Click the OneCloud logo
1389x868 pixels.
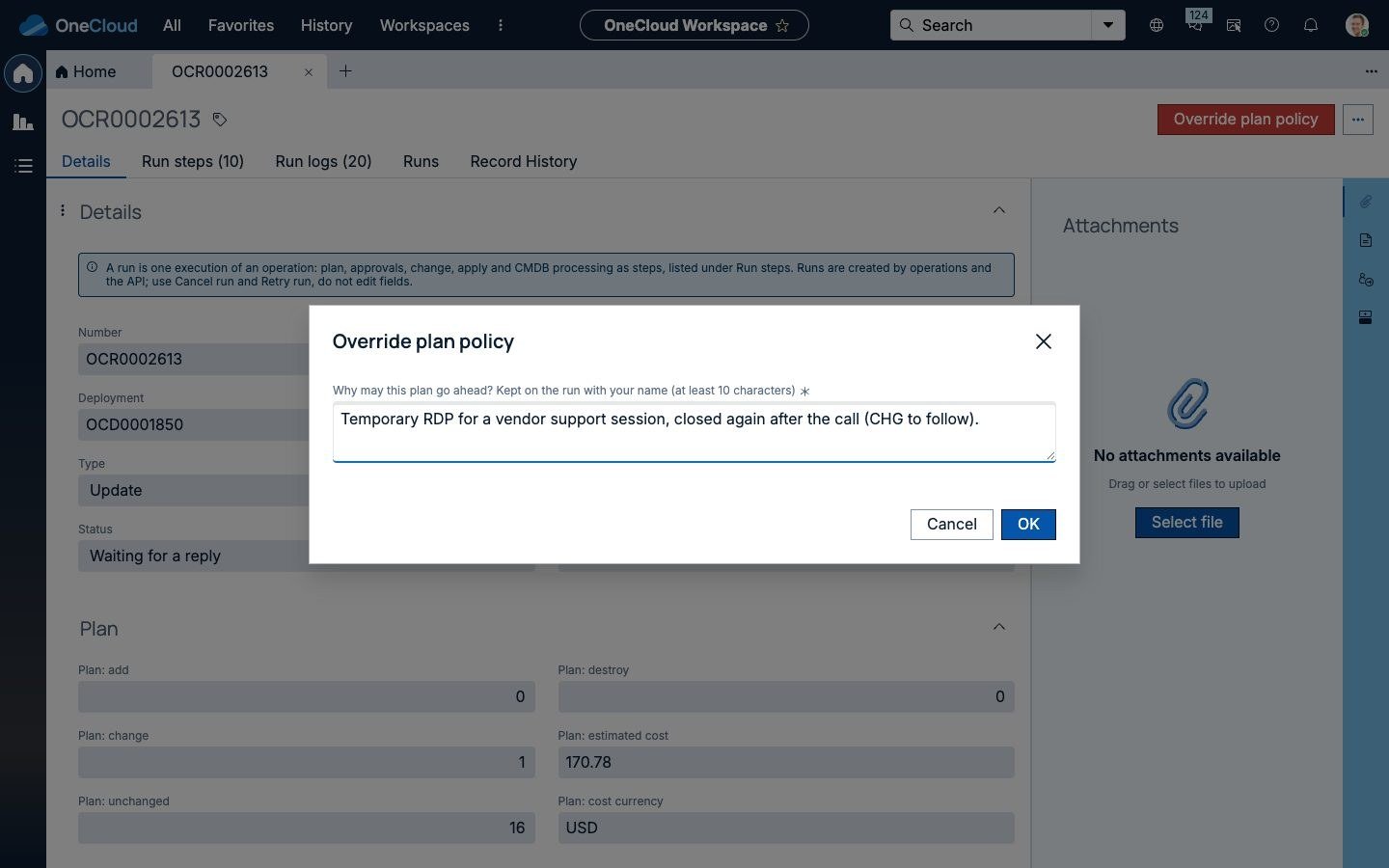pos(78,25)
